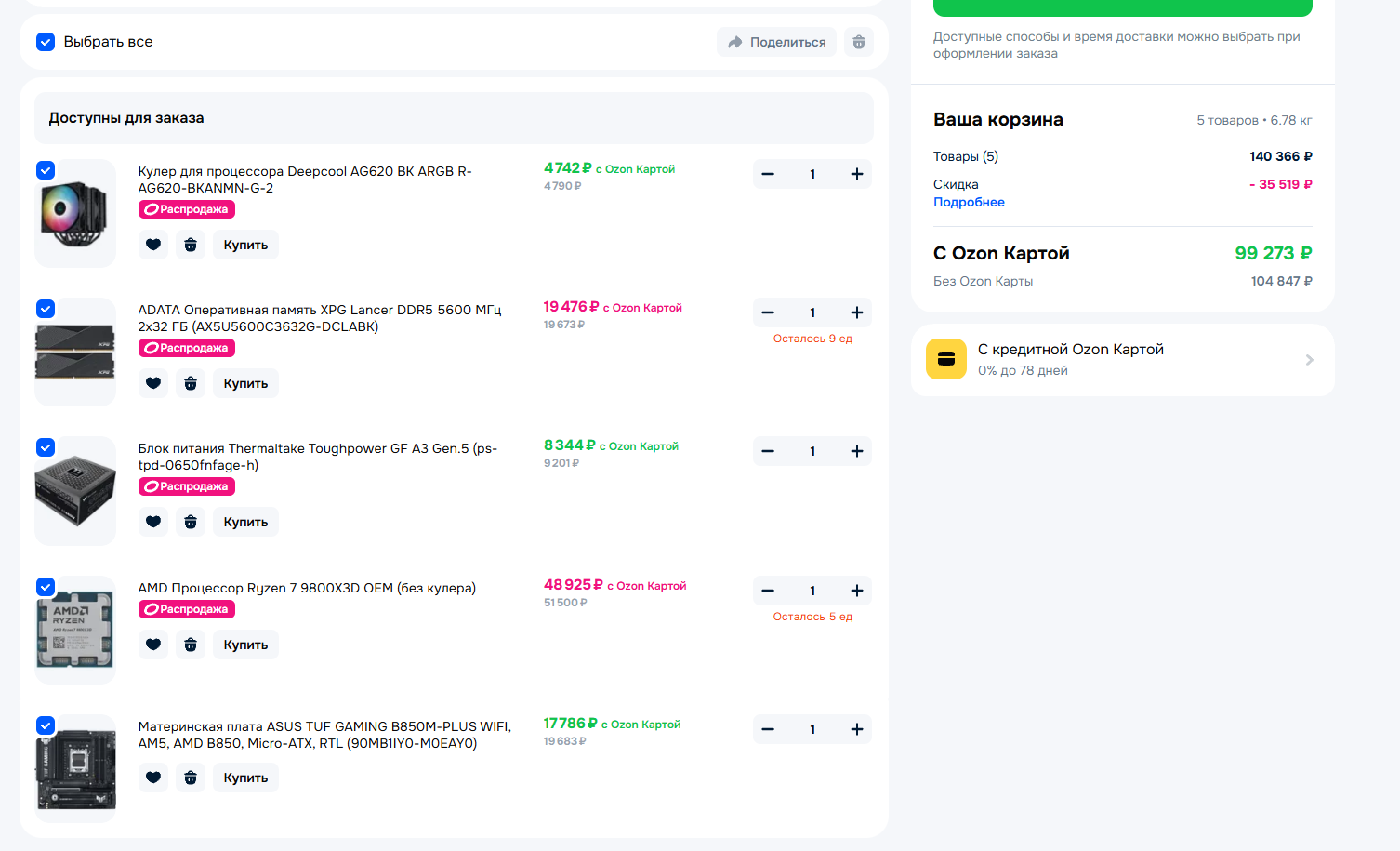
Task: Delete Deepcool AG620 cooler from cart
Action: 191,245
